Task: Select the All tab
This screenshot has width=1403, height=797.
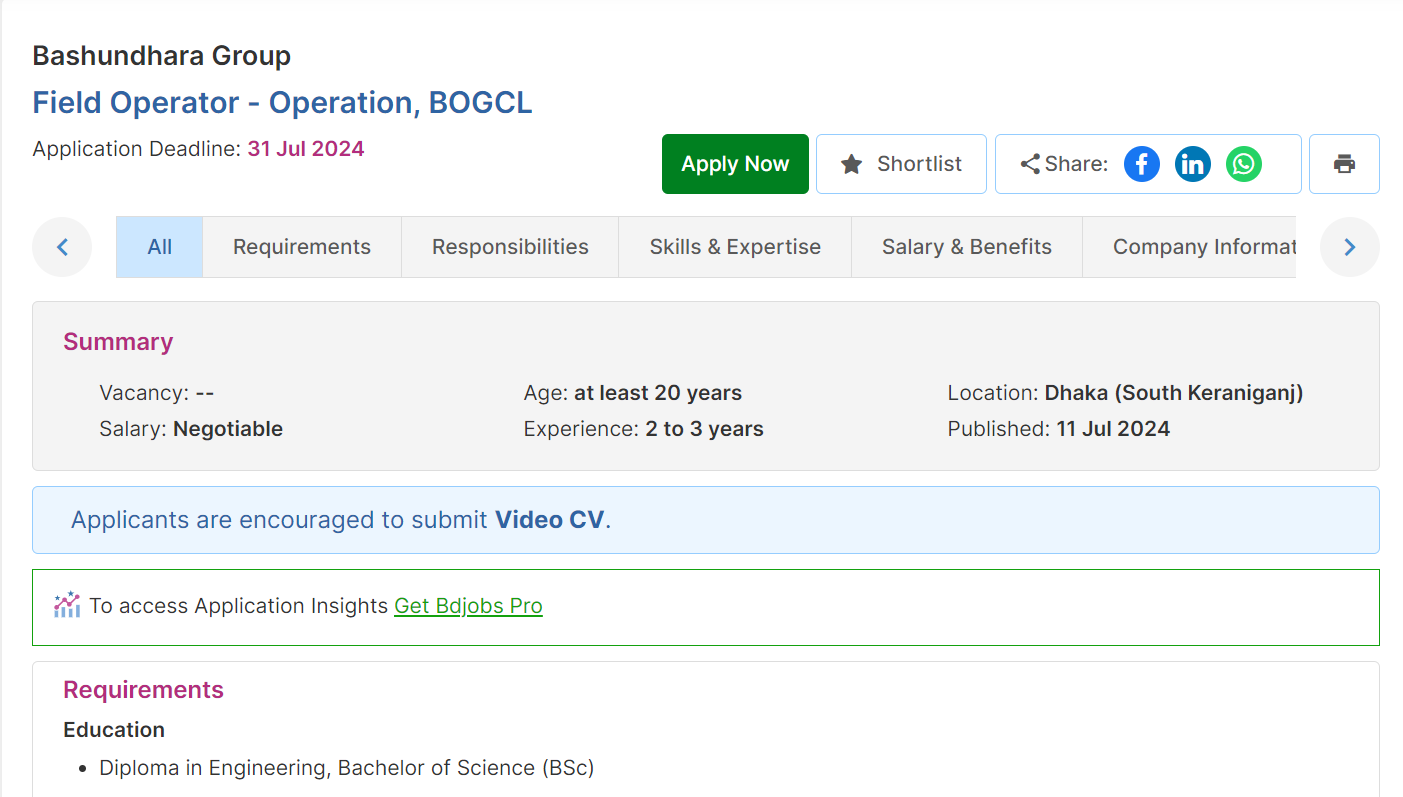Action: tap(160, 247)
